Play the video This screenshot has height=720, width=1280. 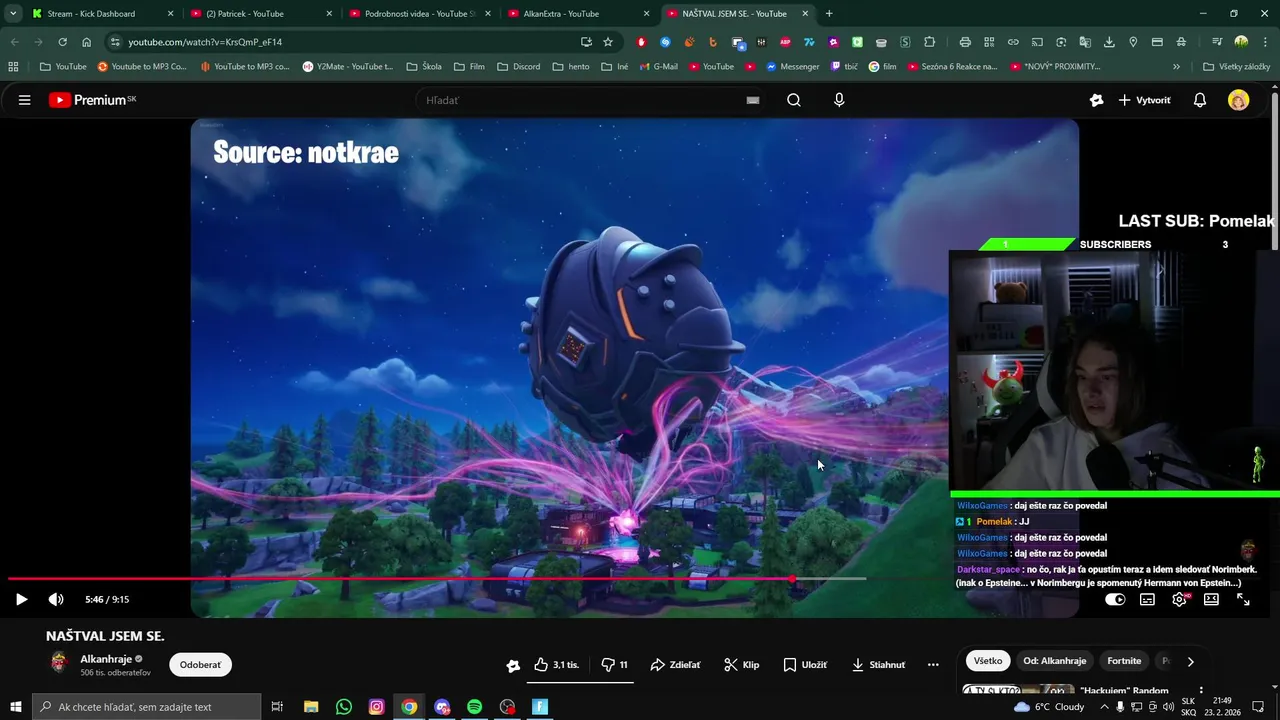pyautogui.click(x=21, y=599)
